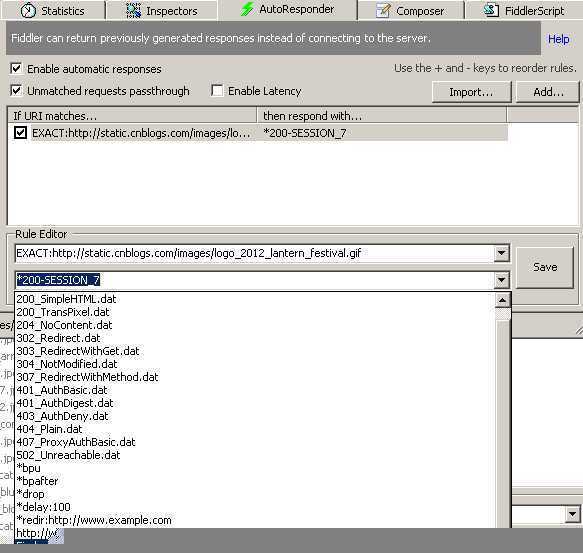
Task: Click the 'If URI matches...' column header
Action: point(132,116)
